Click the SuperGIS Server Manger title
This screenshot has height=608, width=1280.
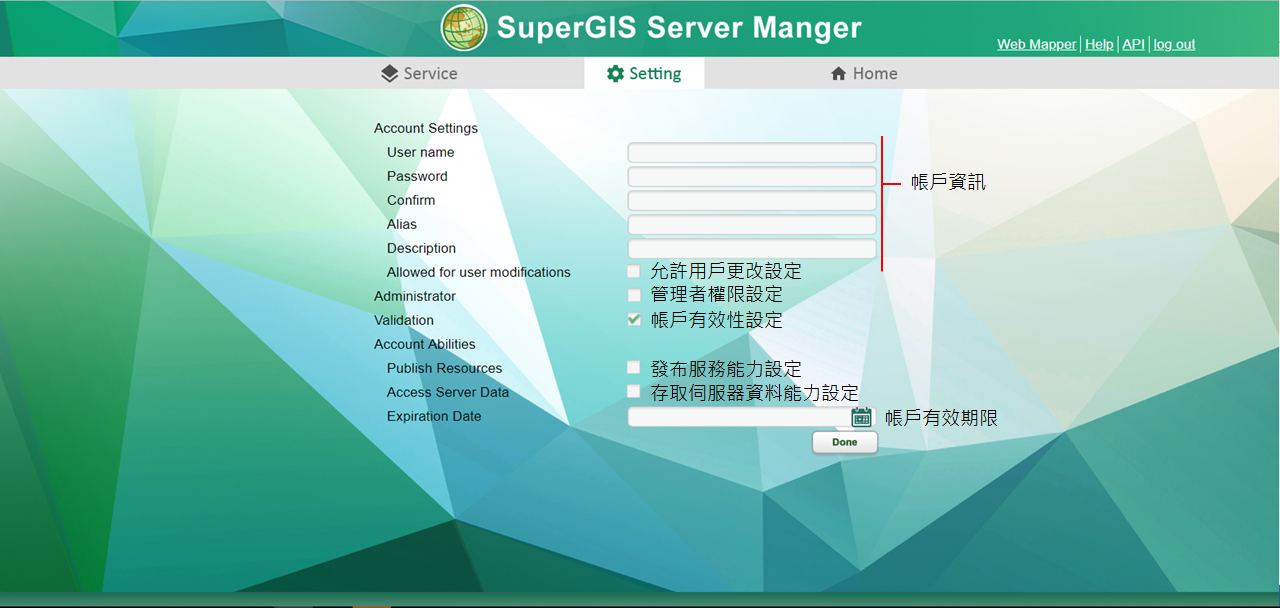click(679, 27)
